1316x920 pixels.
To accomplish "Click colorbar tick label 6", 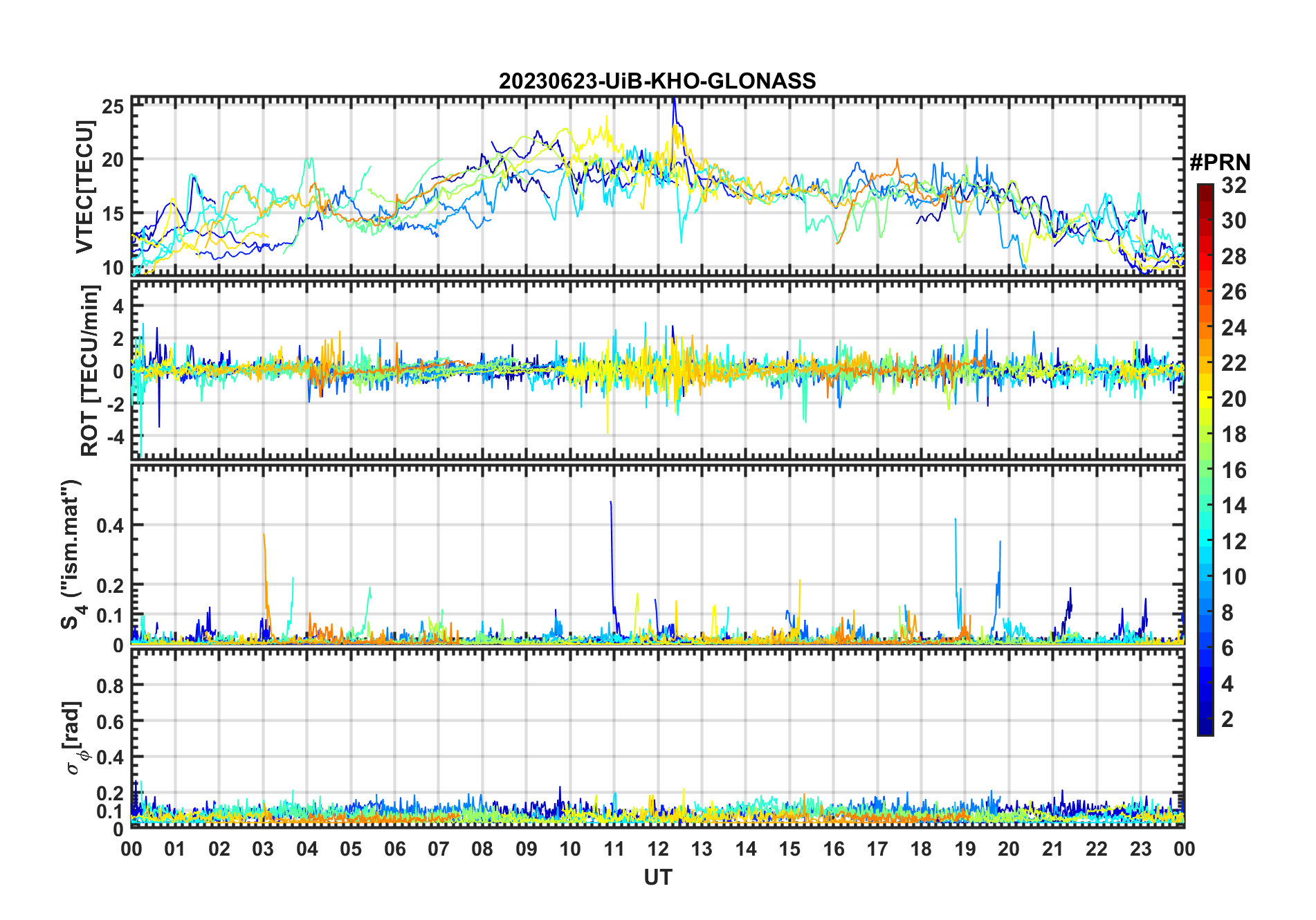I will 1227,648.
